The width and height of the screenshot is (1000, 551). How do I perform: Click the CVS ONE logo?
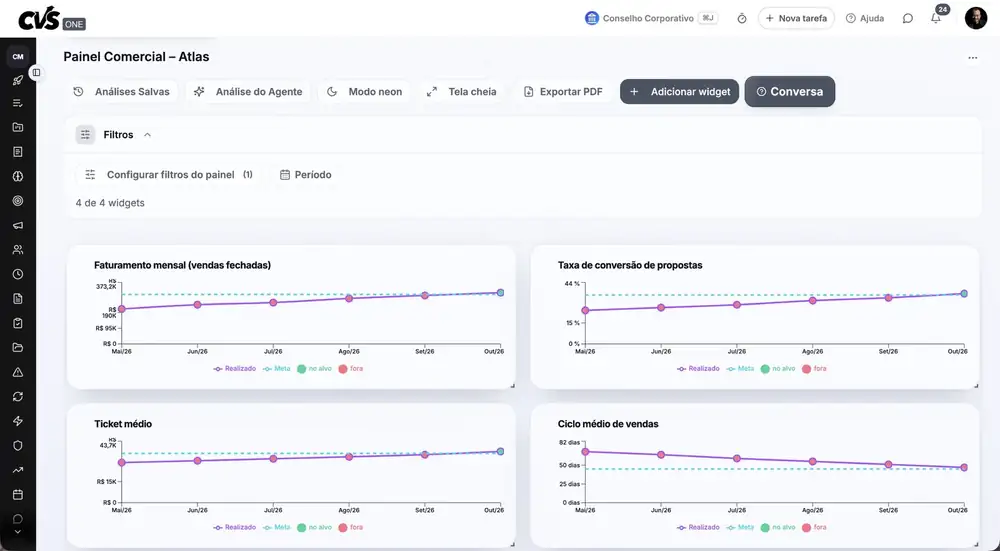[52, 19]
